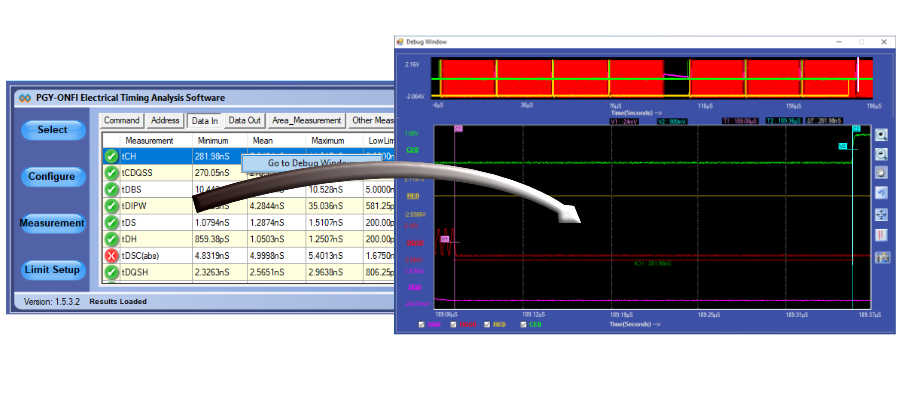Click the 35.036nS maximum cell
The image size is (900, 400).
pos(334,206)
